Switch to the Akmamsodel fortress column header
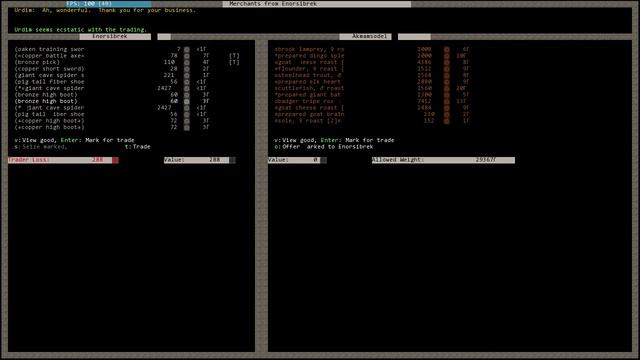The height and width of the screenshot is (360, 640). (x=365, y=36)
